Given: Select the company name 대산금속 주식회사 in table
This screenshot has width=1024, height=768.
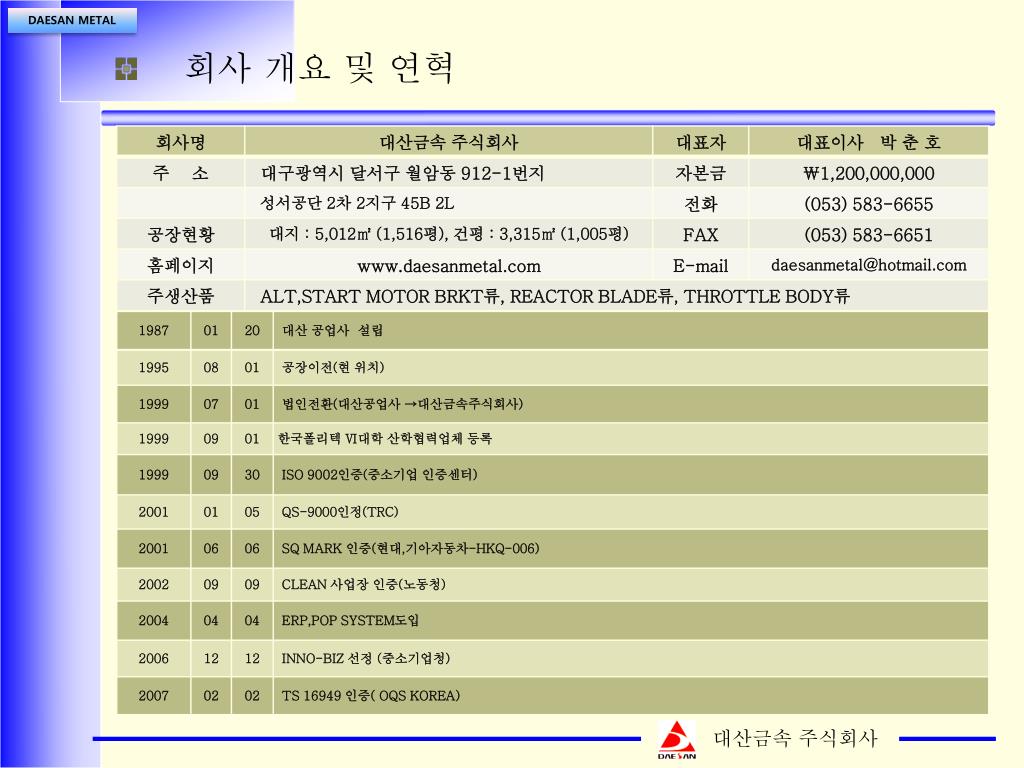Looking at the screenshot, I should click(x=449, y=142).
